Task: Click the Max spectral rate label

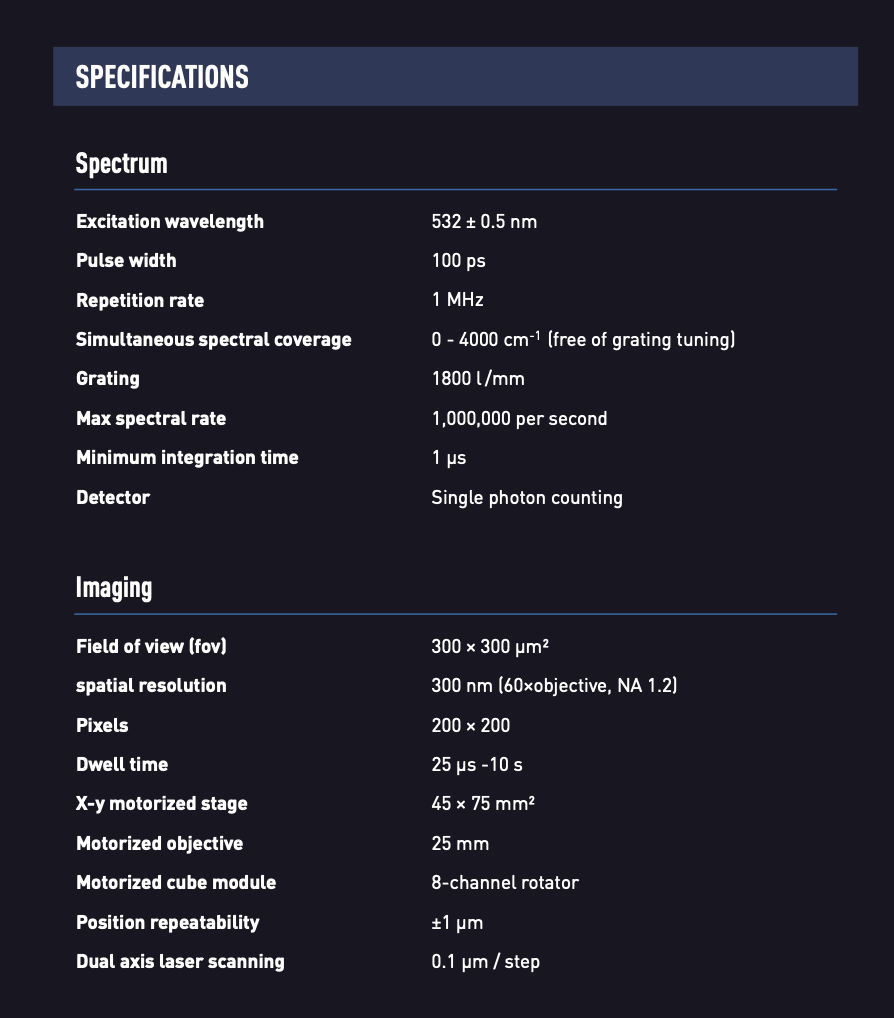Action: click(151, 418)
